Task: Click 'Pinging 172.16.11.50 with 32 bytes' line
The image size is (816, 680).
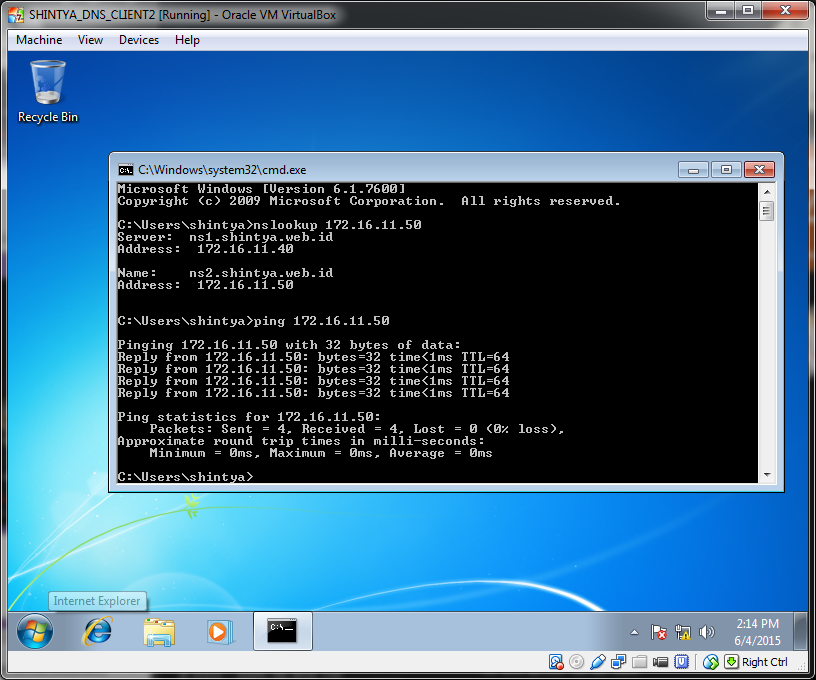Action: pyautogui.click(x=289, y=345)
